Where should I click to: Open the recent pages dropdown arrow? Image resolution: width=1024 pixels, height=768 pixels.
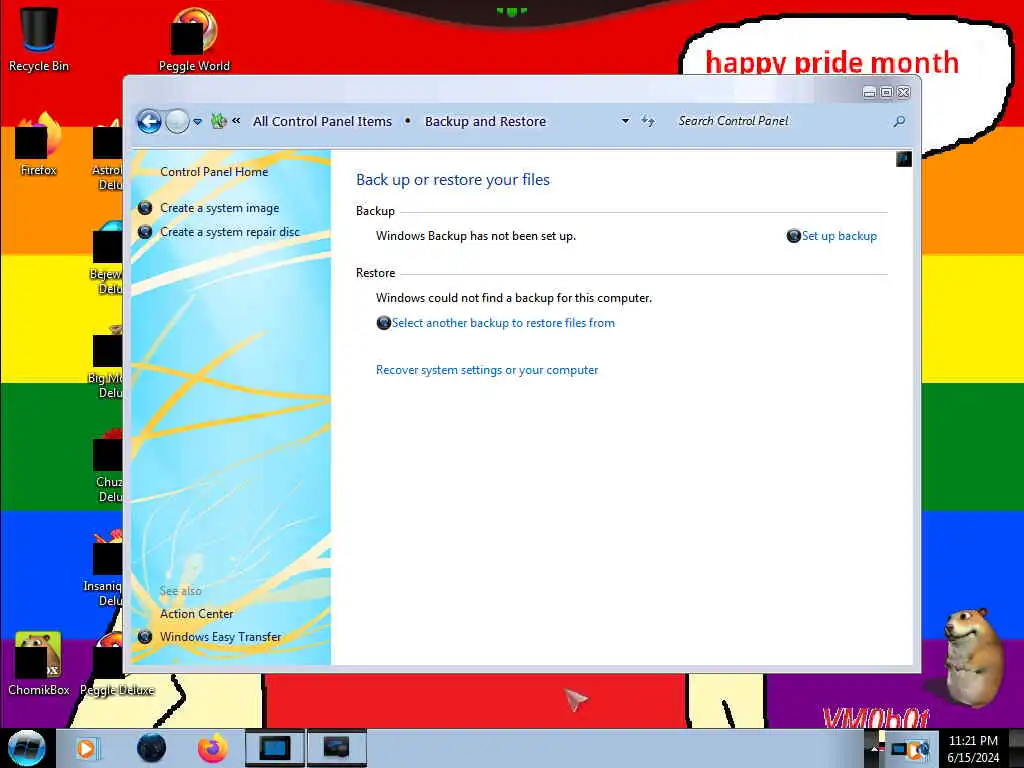click(x=197, y=121)
